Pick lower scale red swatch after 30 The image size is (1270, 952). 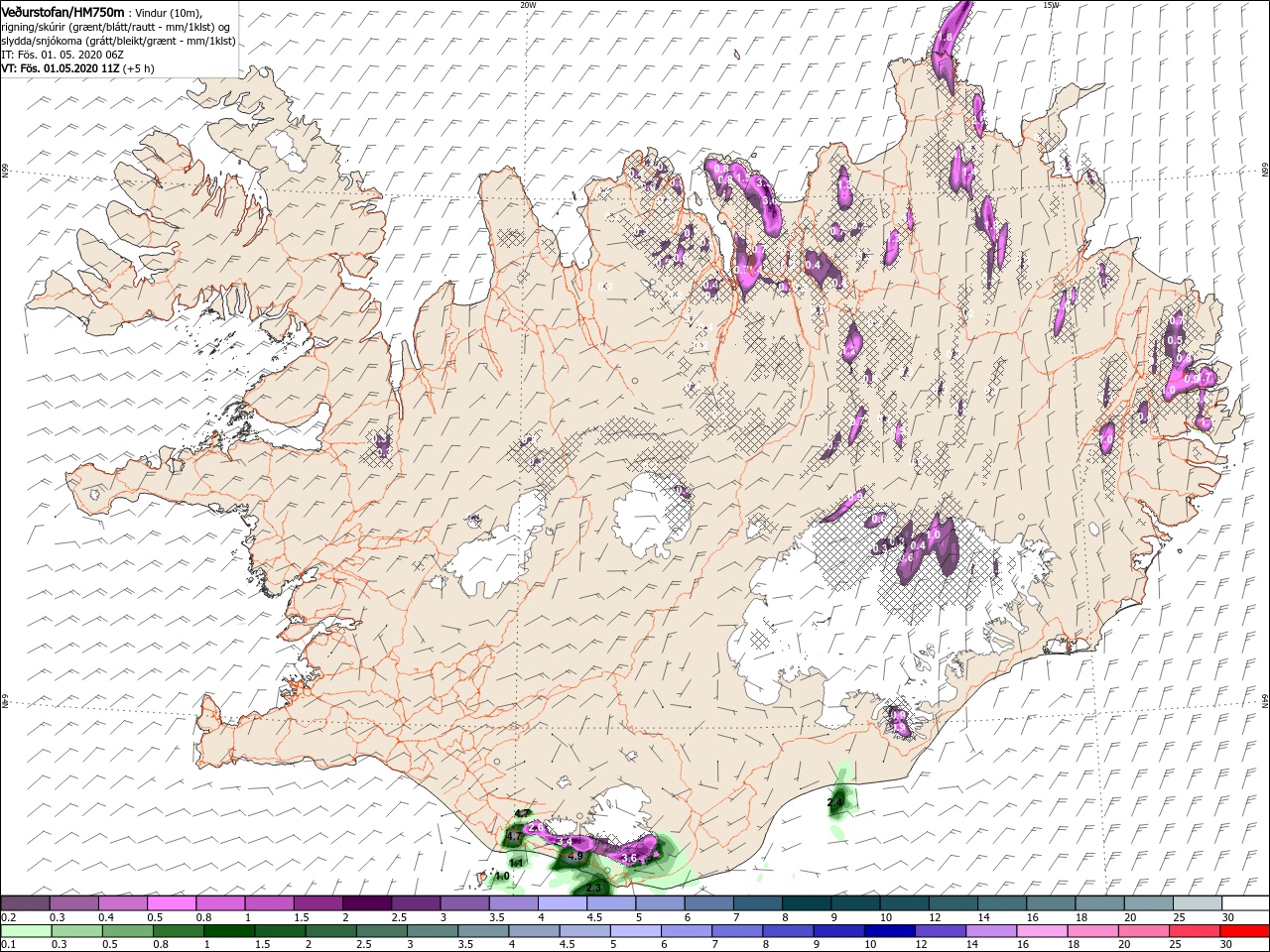(x=1244, y=931)
